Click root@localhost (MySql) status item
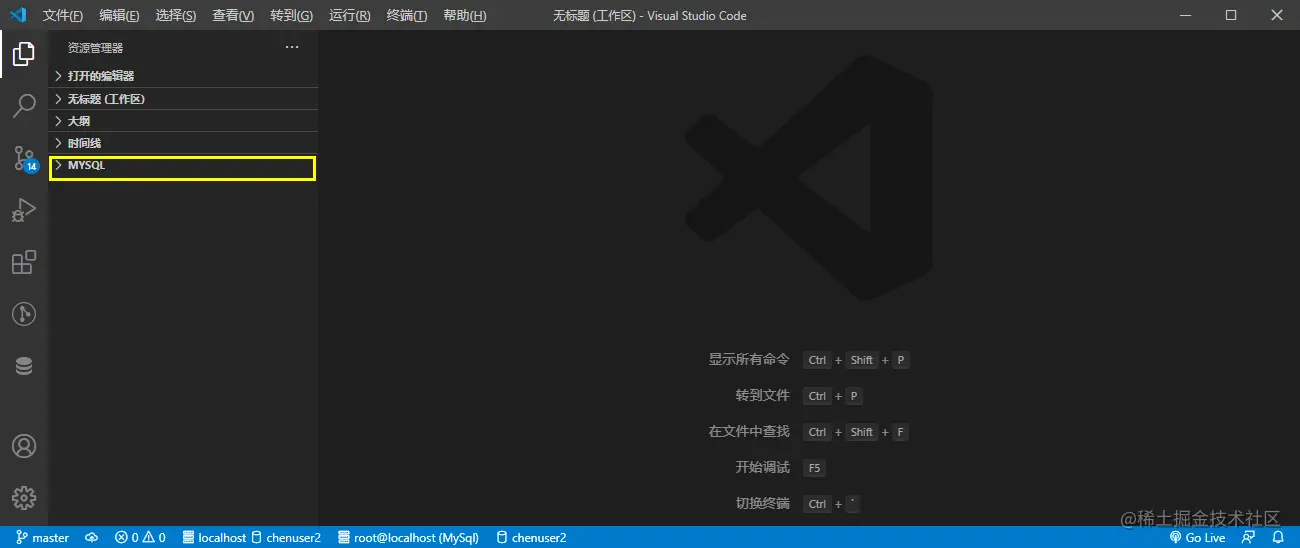 (408, 537)
